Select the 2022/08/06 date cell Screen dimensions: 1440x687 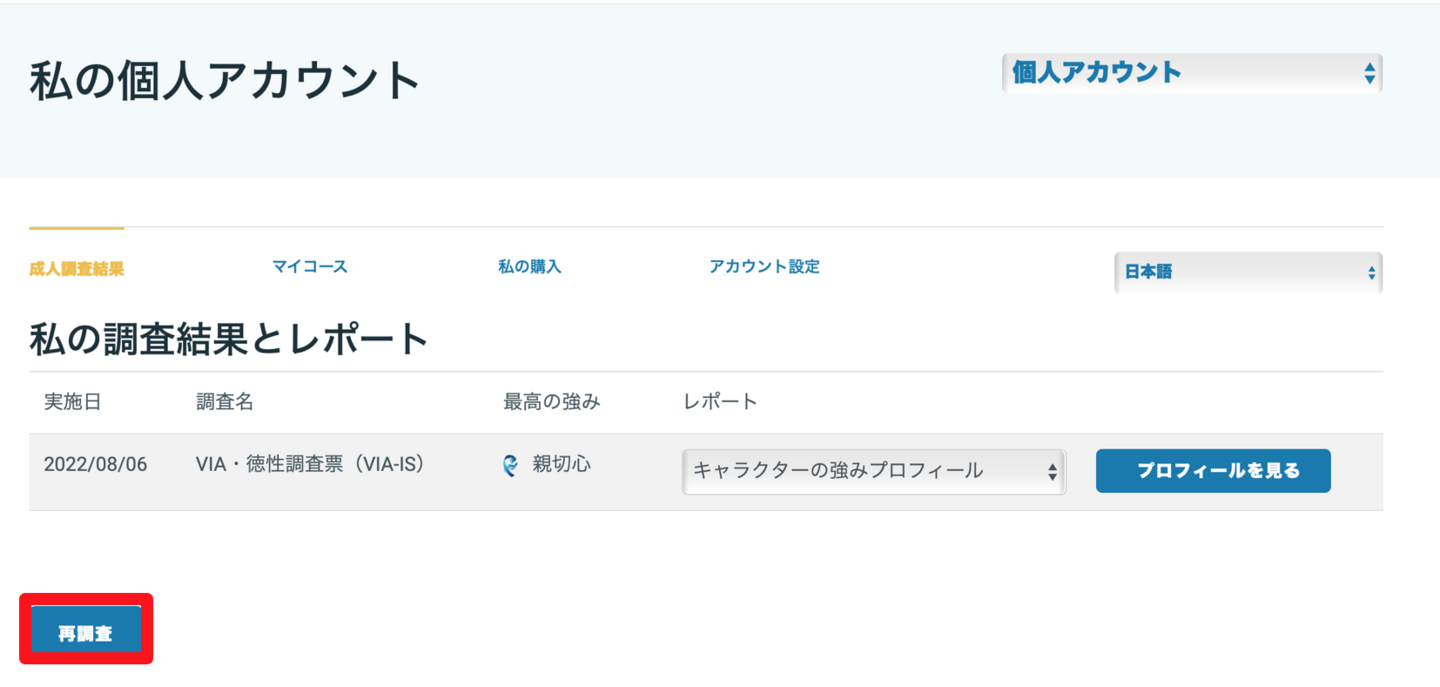point(95,465)
